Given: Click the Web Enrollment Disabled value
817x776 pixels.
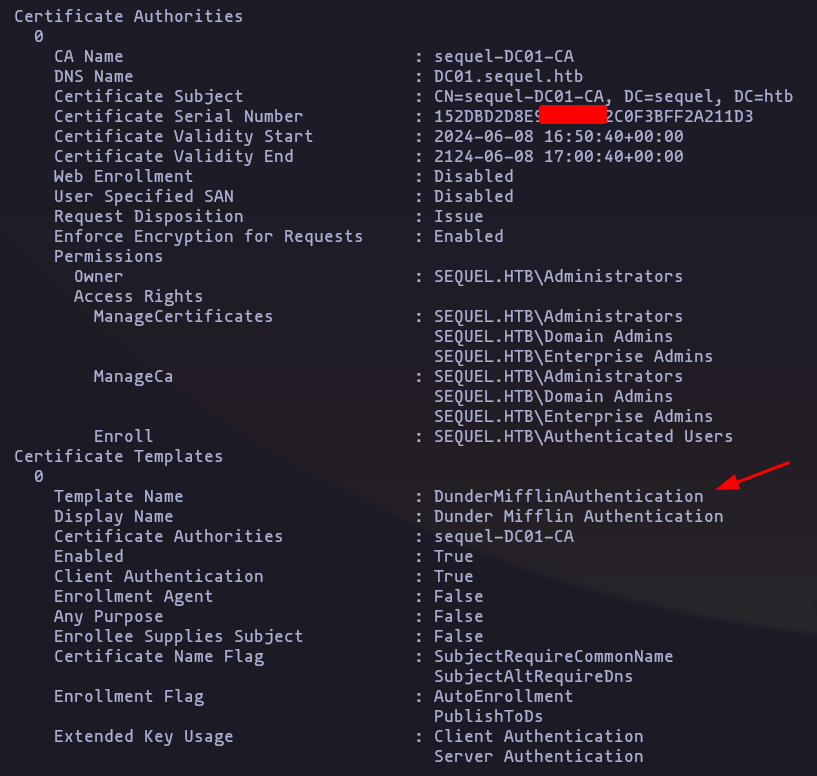Looking at the screenshot, I should [474, 176].
